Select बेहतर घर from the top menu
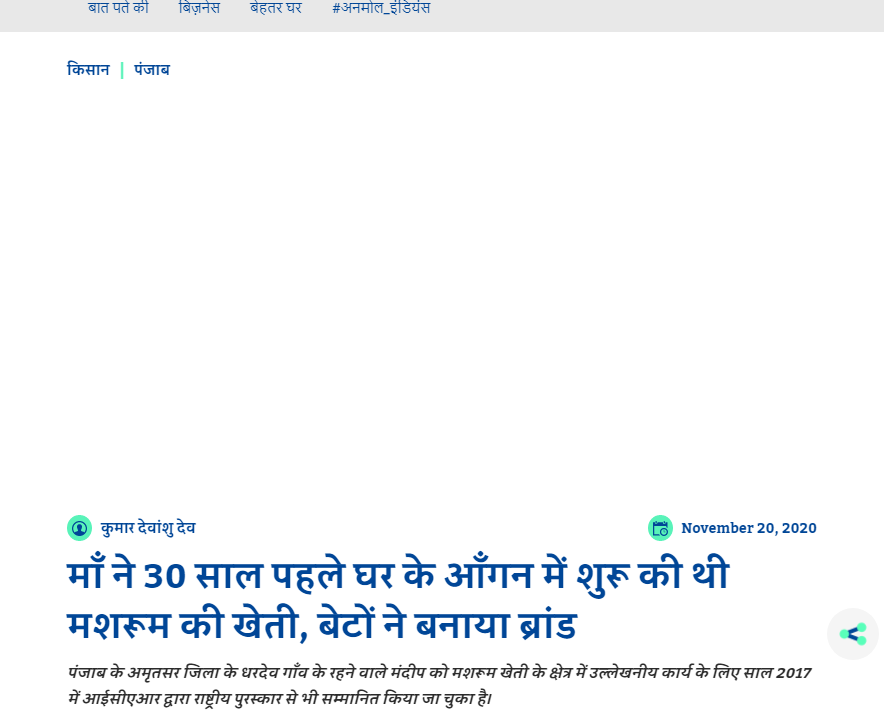The width and height of the screenshot is (884, 720). coord(276,8)
